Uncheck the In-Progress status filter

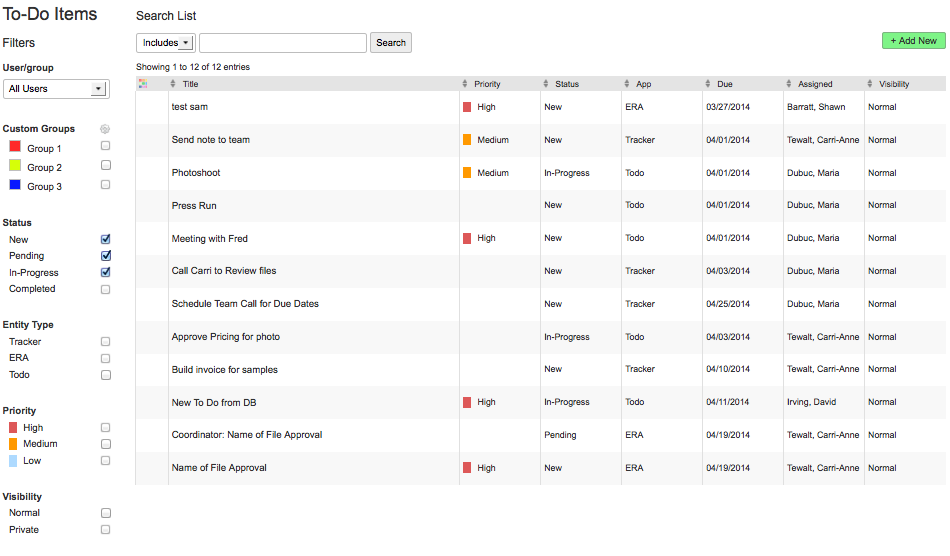coord(105,272)
